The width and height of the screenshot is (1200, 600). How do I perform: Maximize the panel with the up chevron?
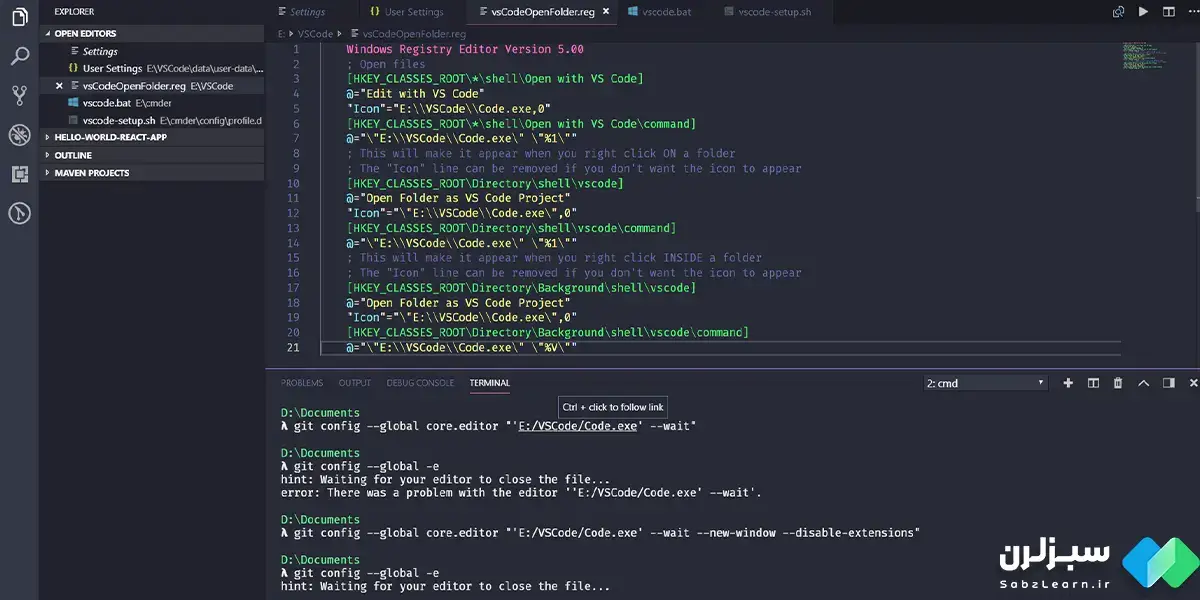pos(1142,383)
